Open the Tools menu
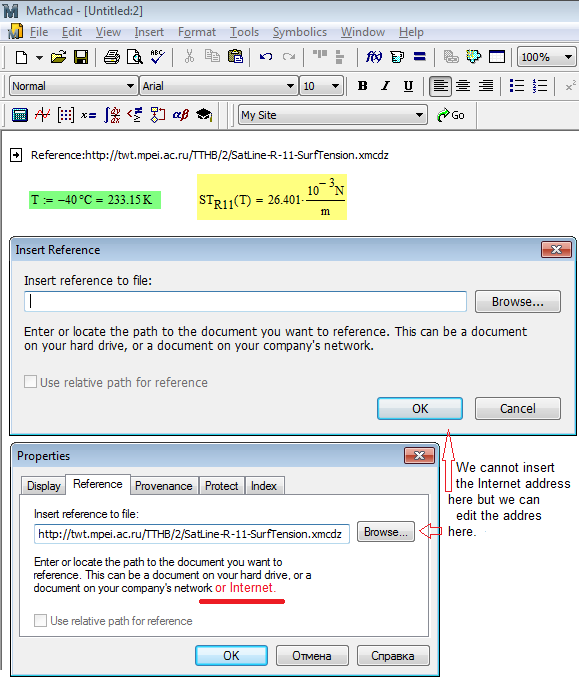579x681 pixels. tap(245, 32)
